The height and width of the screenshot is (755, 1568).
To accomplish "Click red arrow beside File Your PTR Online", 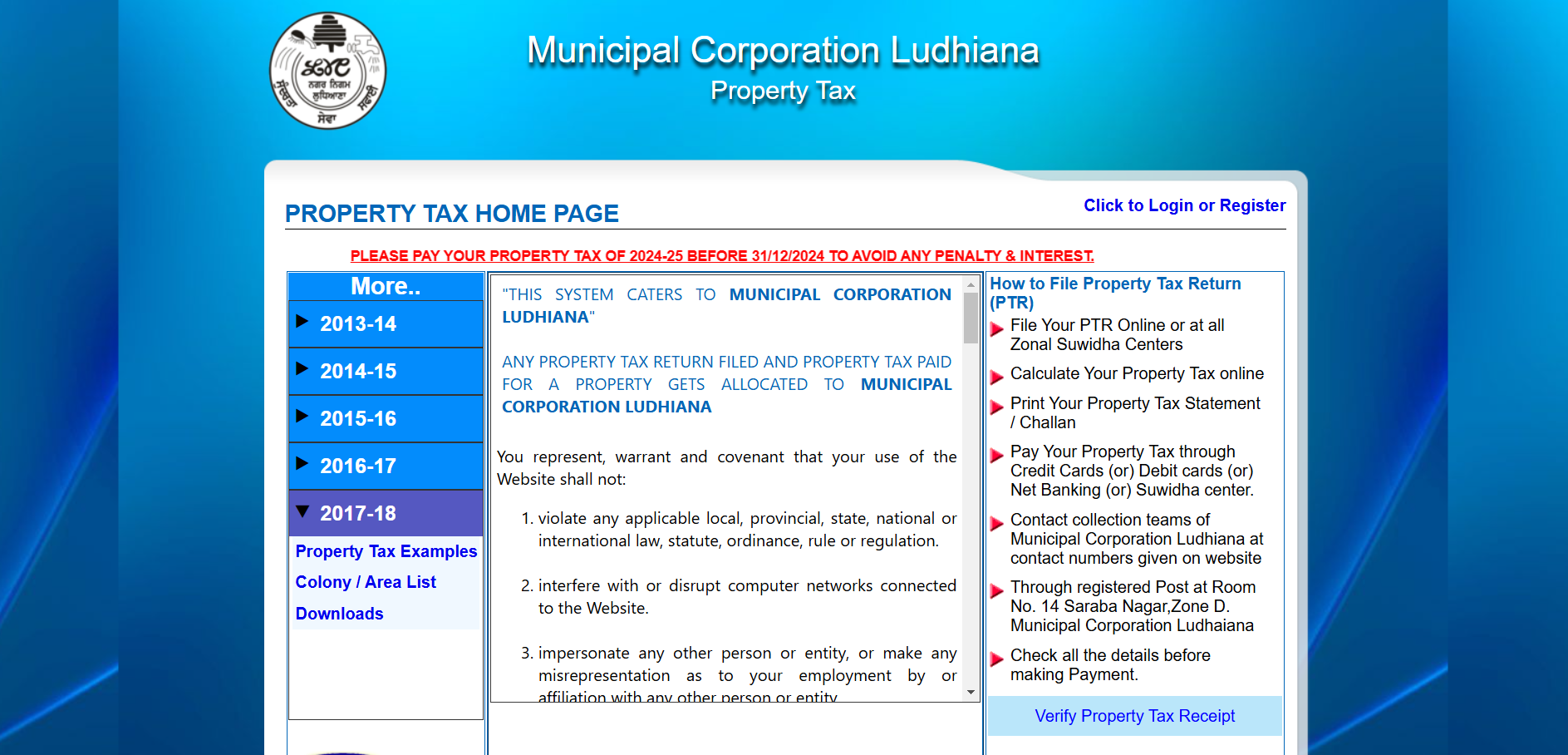I will pos(997,329).
